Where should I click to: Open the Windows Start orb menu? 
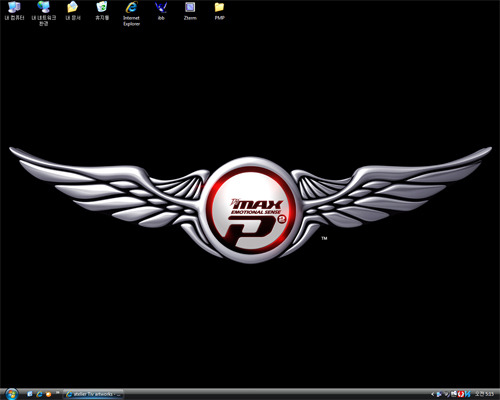coord(12,394)
